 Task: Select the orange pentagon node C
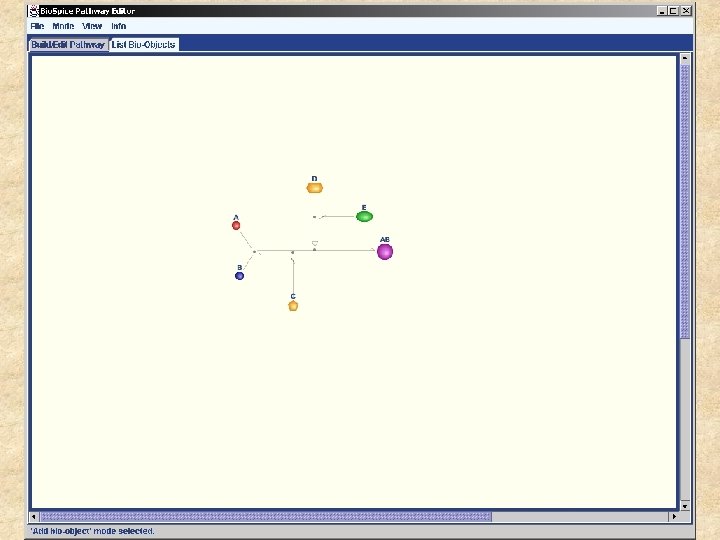point(293,306)
